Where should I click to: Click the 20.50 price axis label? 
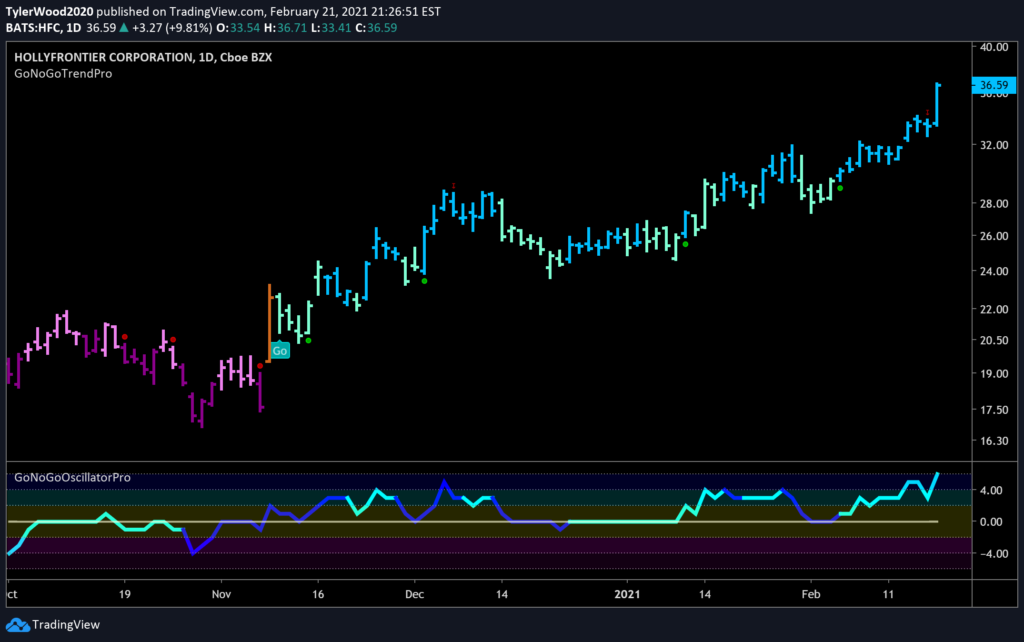994,340
